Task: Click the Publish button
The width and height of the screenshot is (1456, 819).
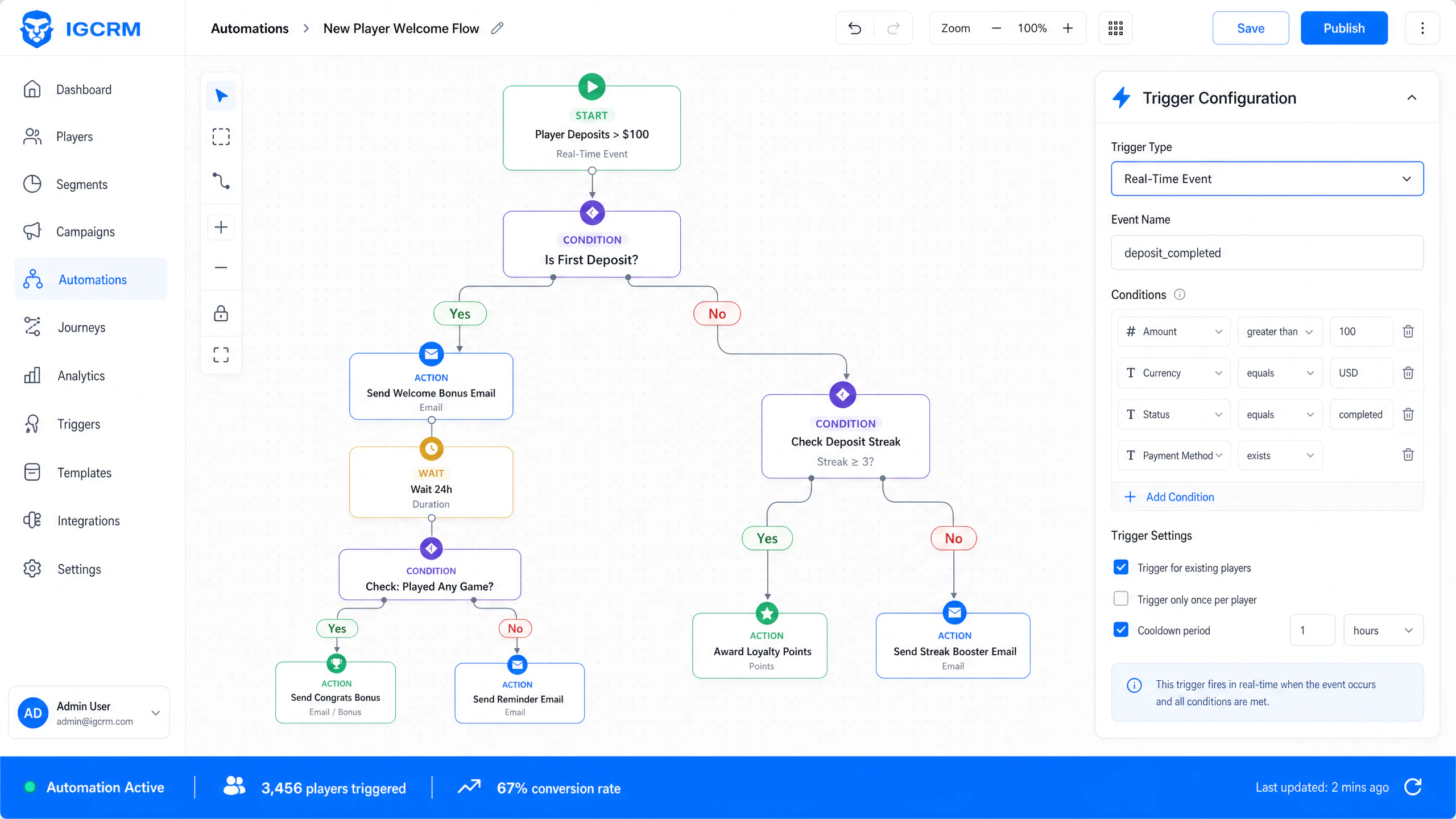Action: coord(1344,28)
